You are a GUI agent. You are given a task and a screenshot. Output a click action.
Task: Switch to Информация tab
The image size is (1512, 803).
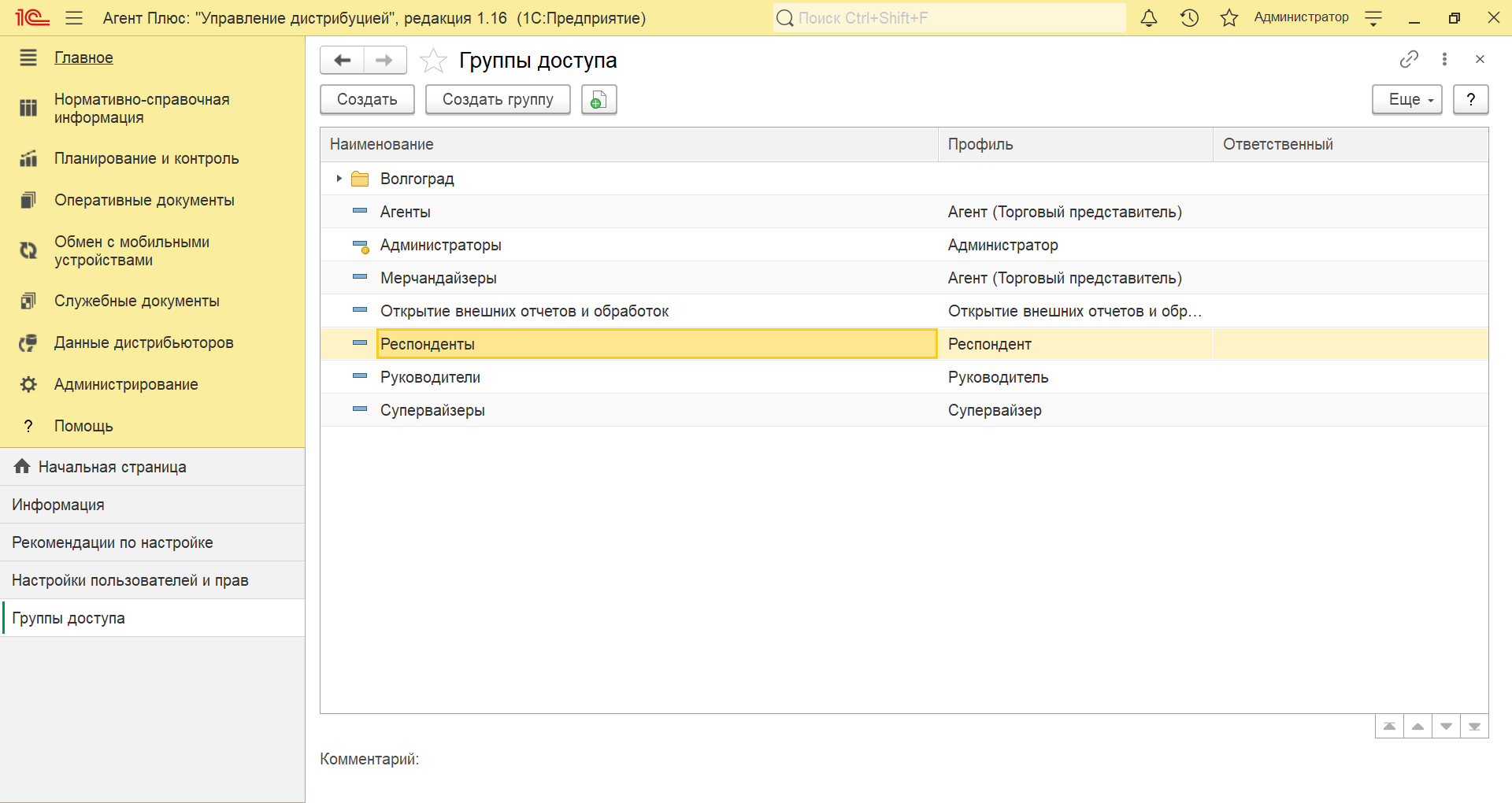pos(153,505)
